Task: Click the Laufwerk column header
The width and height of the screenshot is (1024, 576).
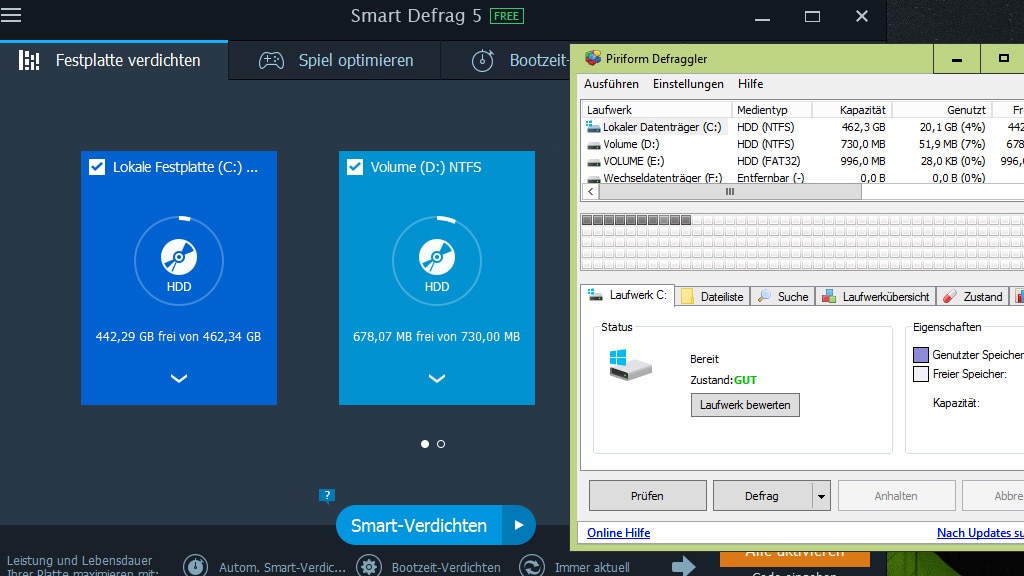Action: [x=656, y=110]
